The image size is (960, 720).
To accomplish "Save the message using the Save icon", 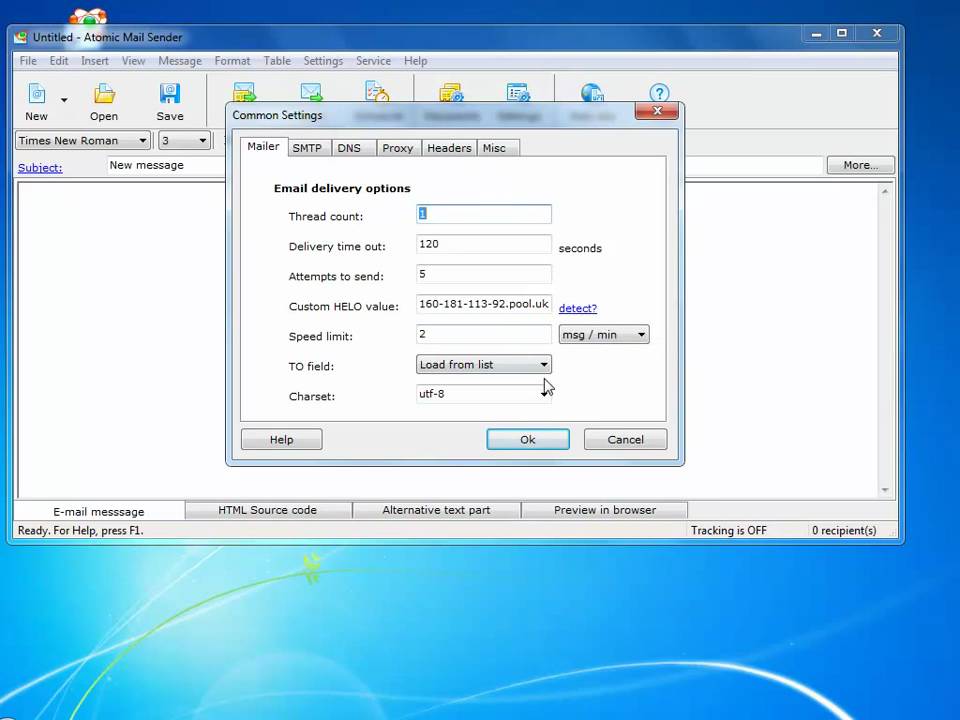I will click(170, 97).
